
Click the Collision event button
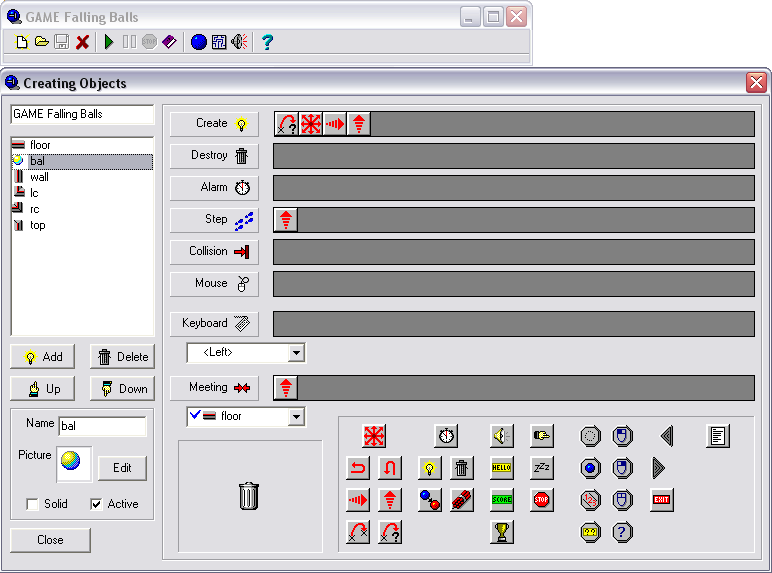click(214, 252)
